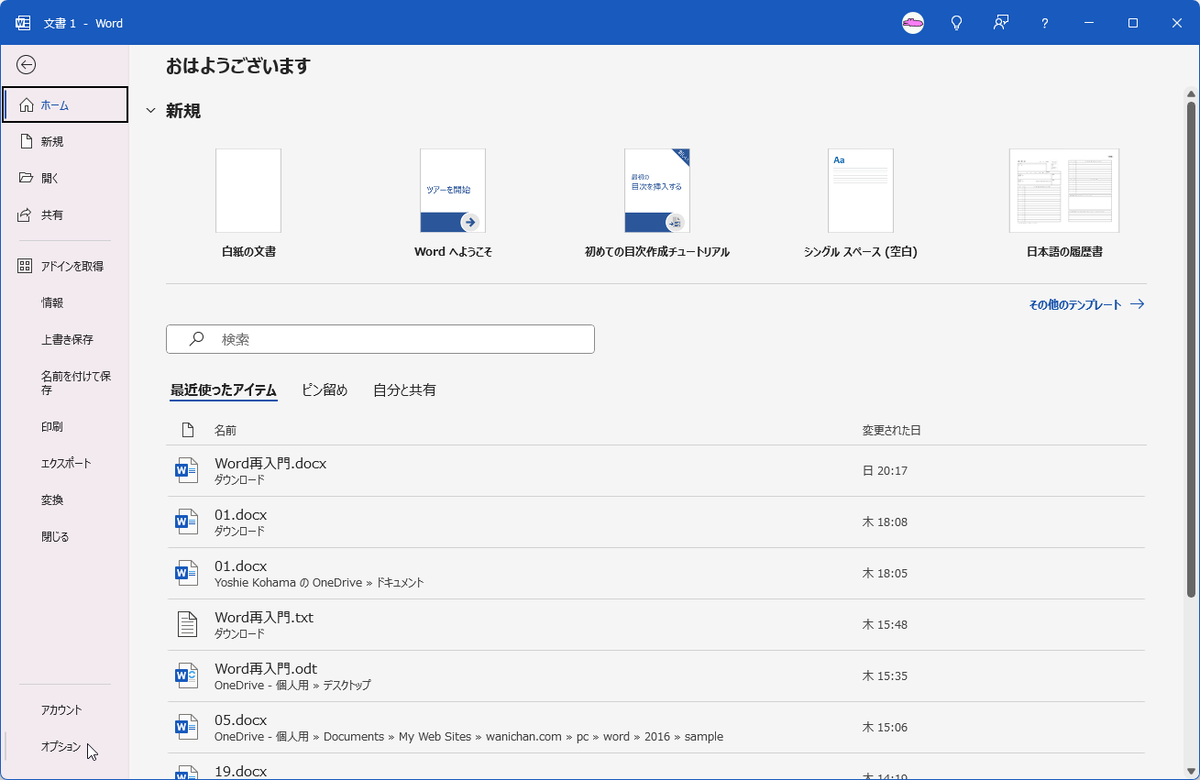Open the 開く section
This screenshot has width=1200, height=780.
66,178
